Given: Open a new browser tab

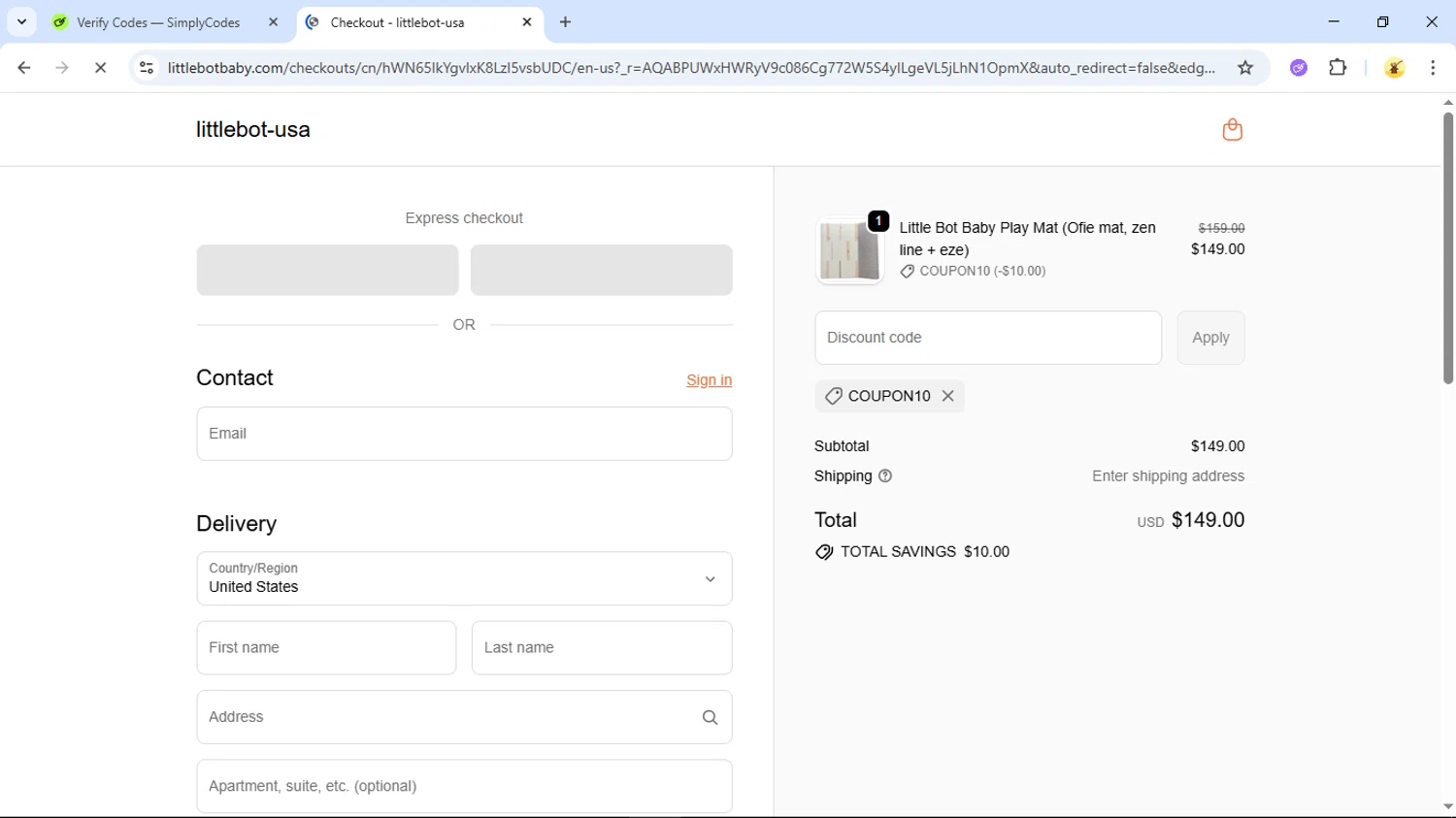Looking at the screenshot, I should click(566, 22).
